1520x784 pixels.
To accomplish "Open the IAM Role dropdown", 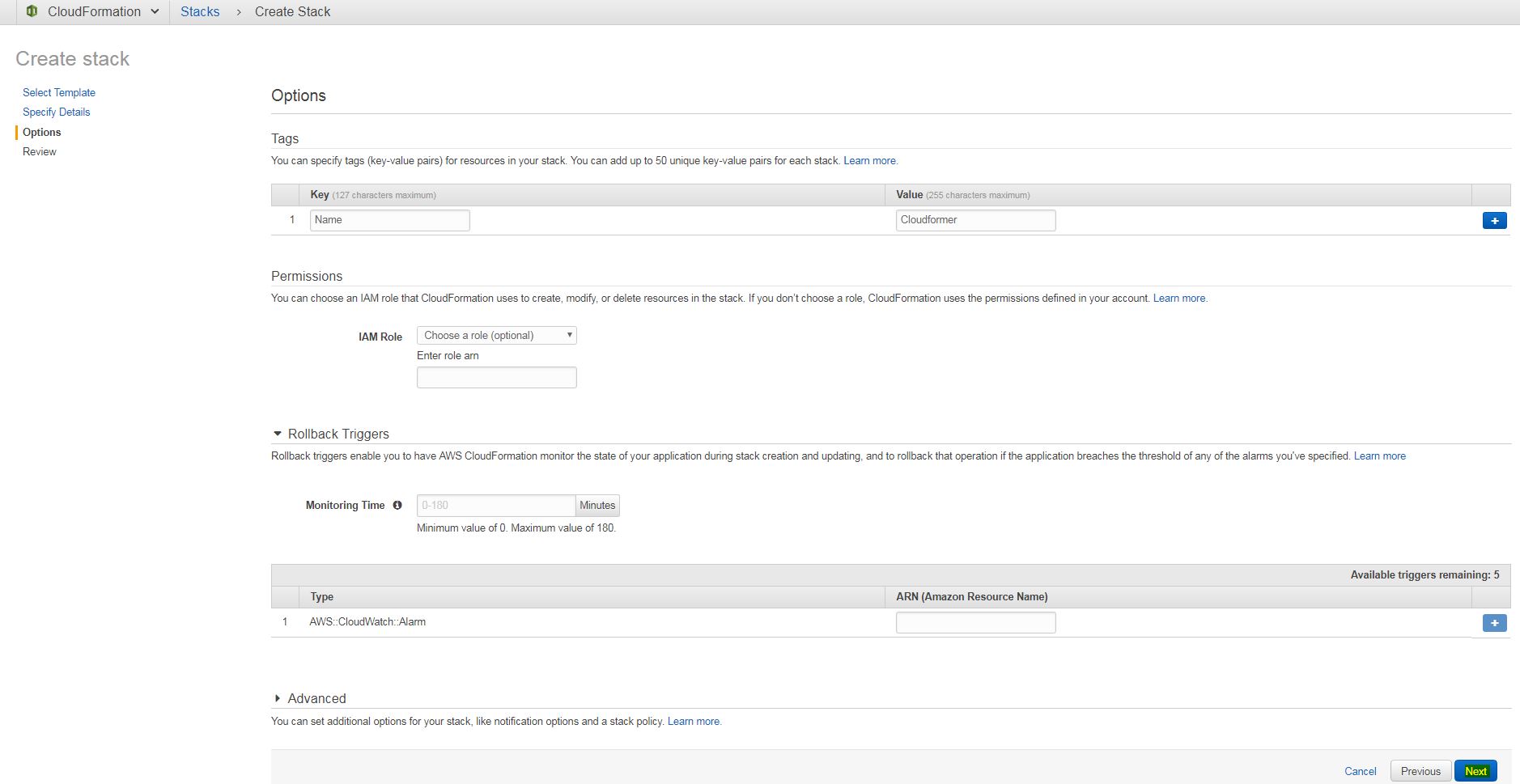I will (x=496, y=335).
